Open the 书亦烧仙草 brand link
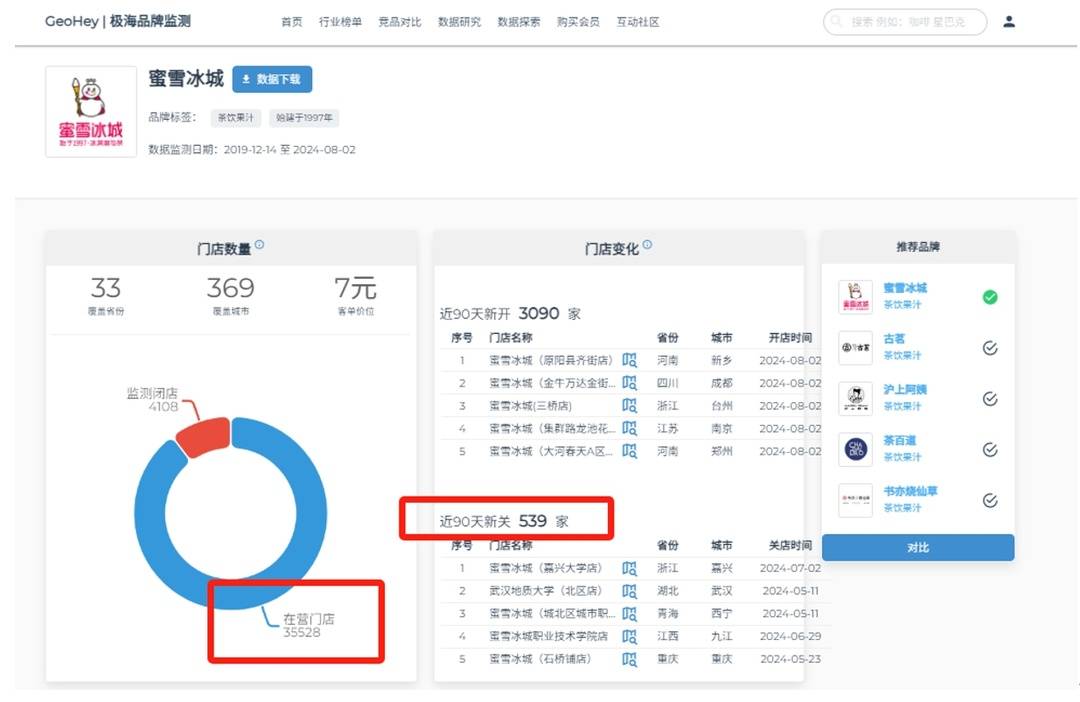Viewport: 1080px width, 702px height. click(911, 491)
